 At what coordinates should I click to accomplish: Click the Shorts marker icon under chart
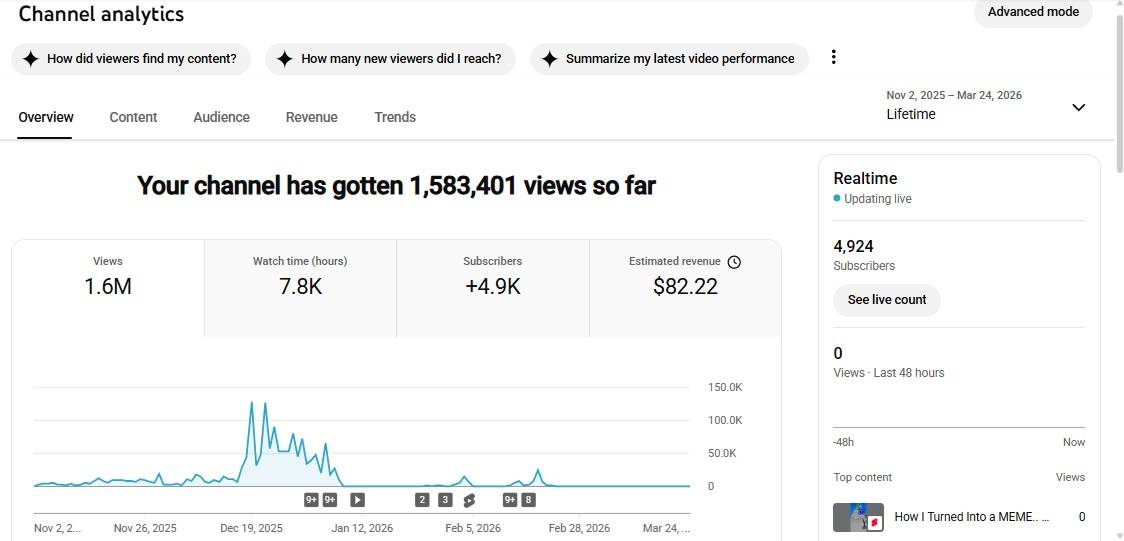[469, 500]
